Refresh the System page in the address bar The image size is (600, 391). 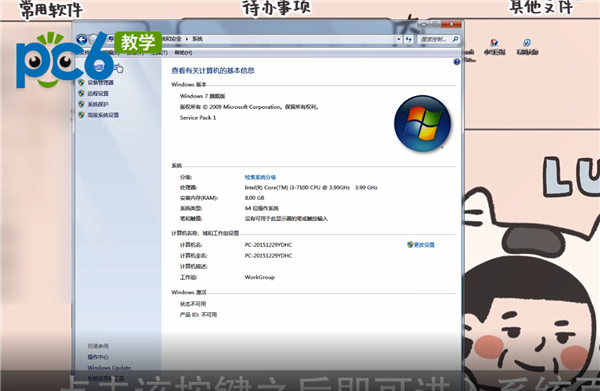(408, 39)
